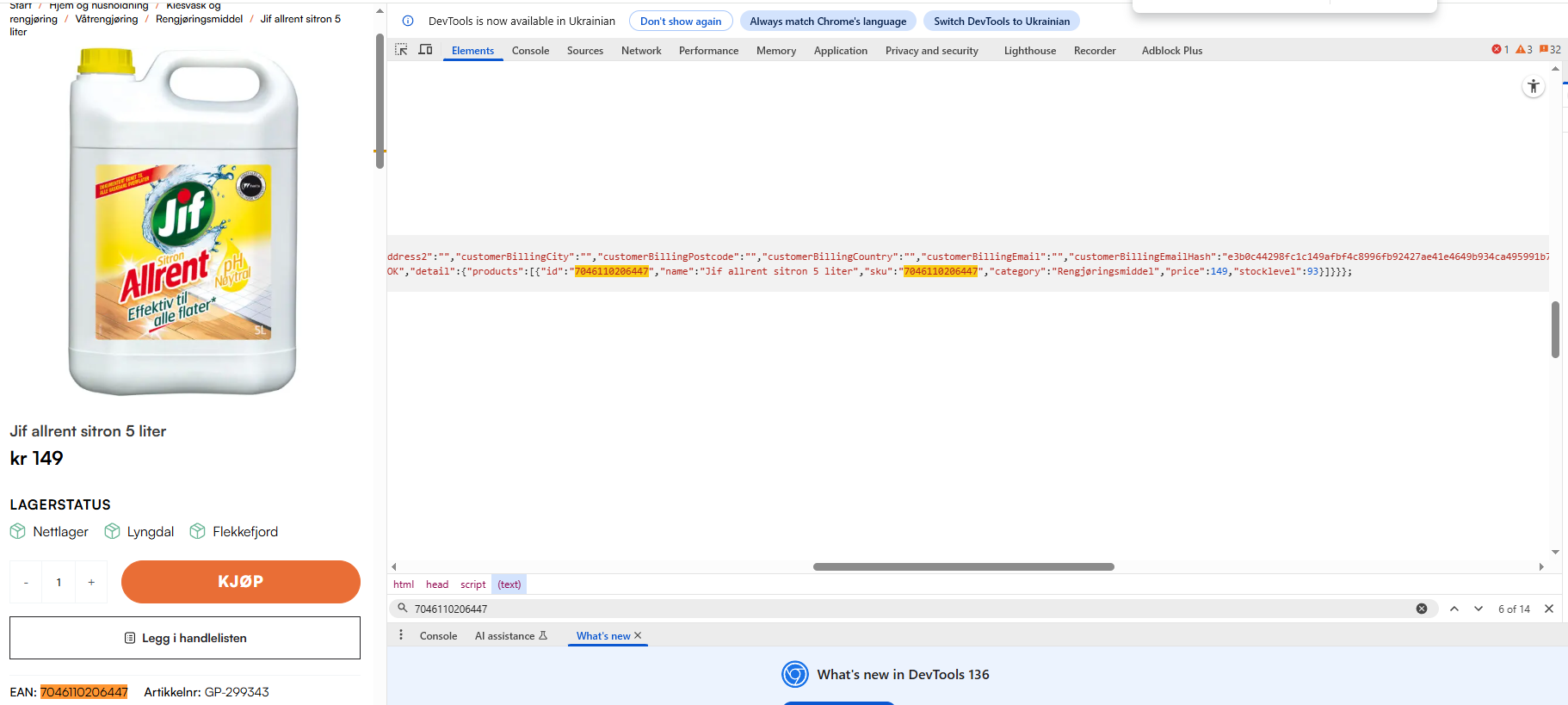Click the Lyngdal stock box icon
This screenshot has width=1568, height=705.
pos(112,531)
